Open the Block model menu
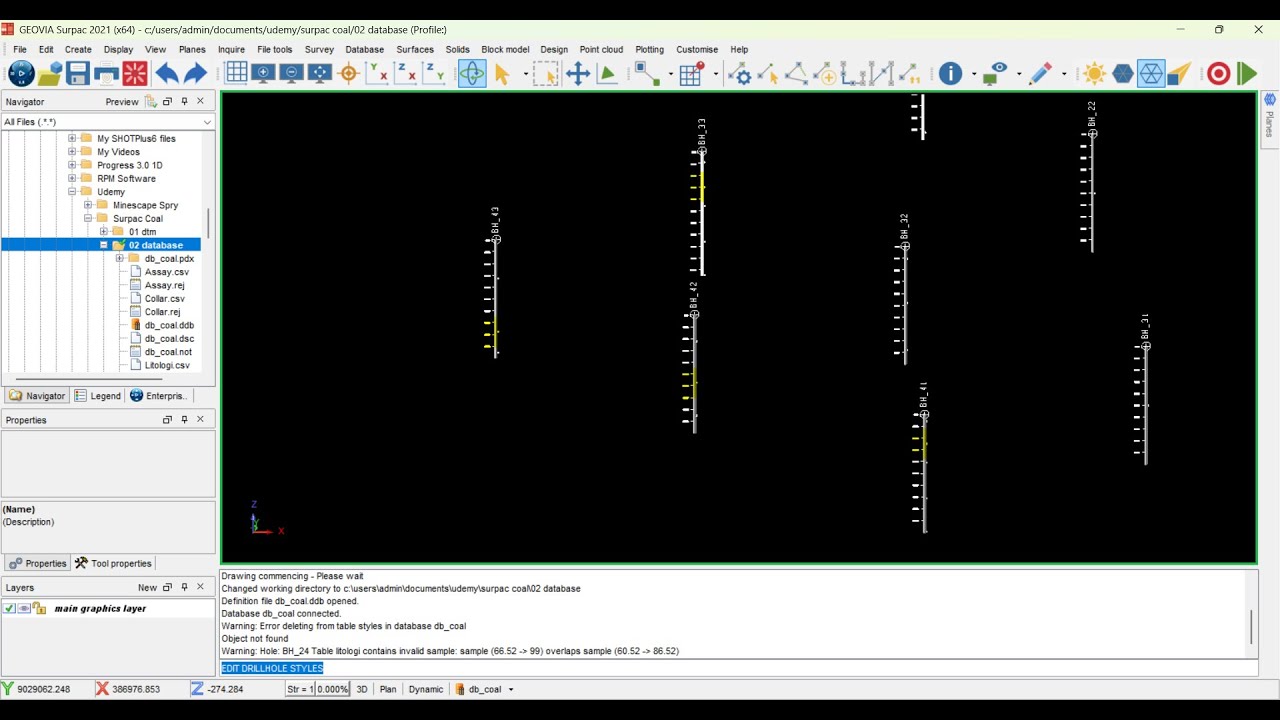Screen dimensions: 1280x720 [x=505, y=49]
